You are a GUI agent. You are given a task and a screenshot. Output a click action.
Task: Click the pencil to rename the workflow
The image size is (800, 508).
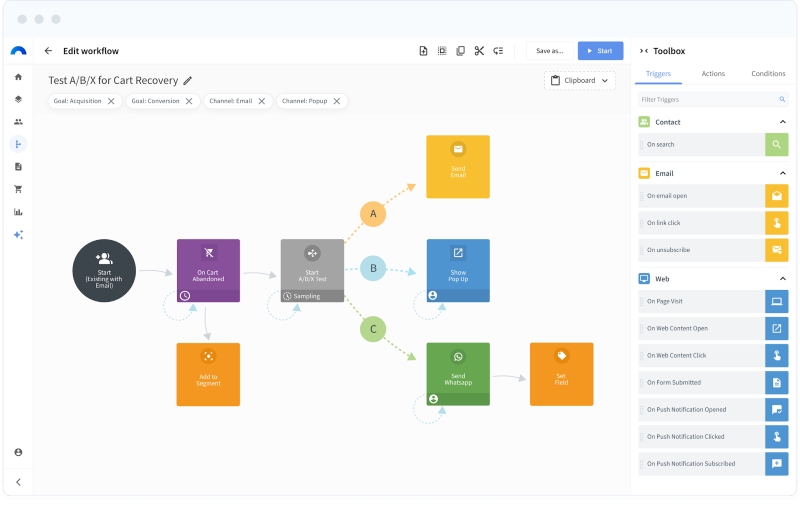click(x=188, y=81)
